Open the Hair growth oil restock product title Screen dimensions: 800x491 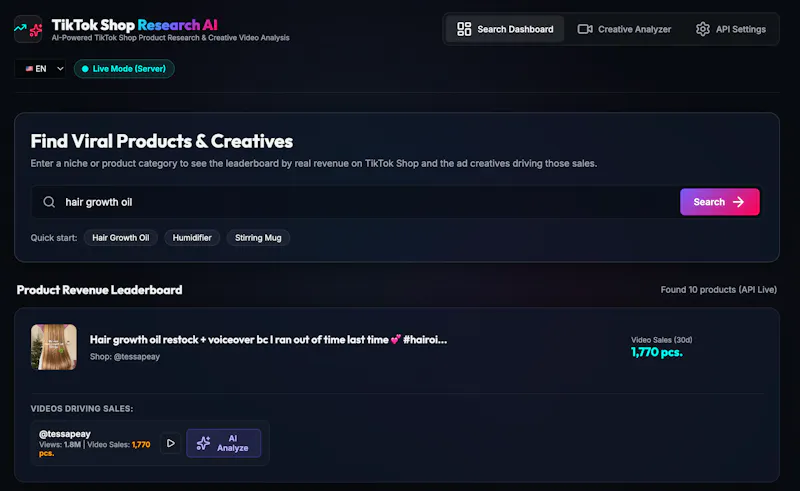point(268,340)
